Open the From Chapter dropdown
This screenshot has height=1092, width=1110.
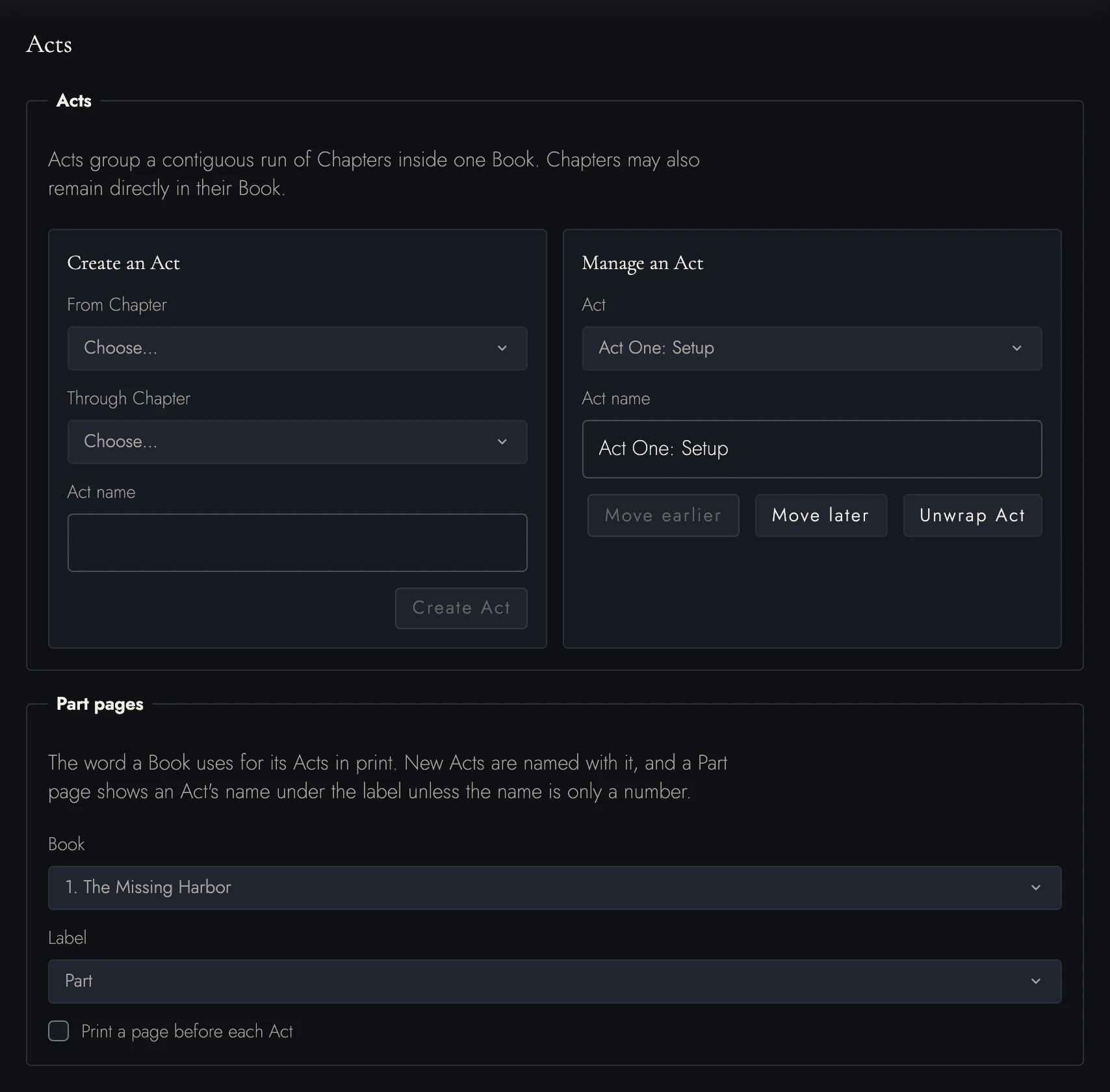(297, 348)
